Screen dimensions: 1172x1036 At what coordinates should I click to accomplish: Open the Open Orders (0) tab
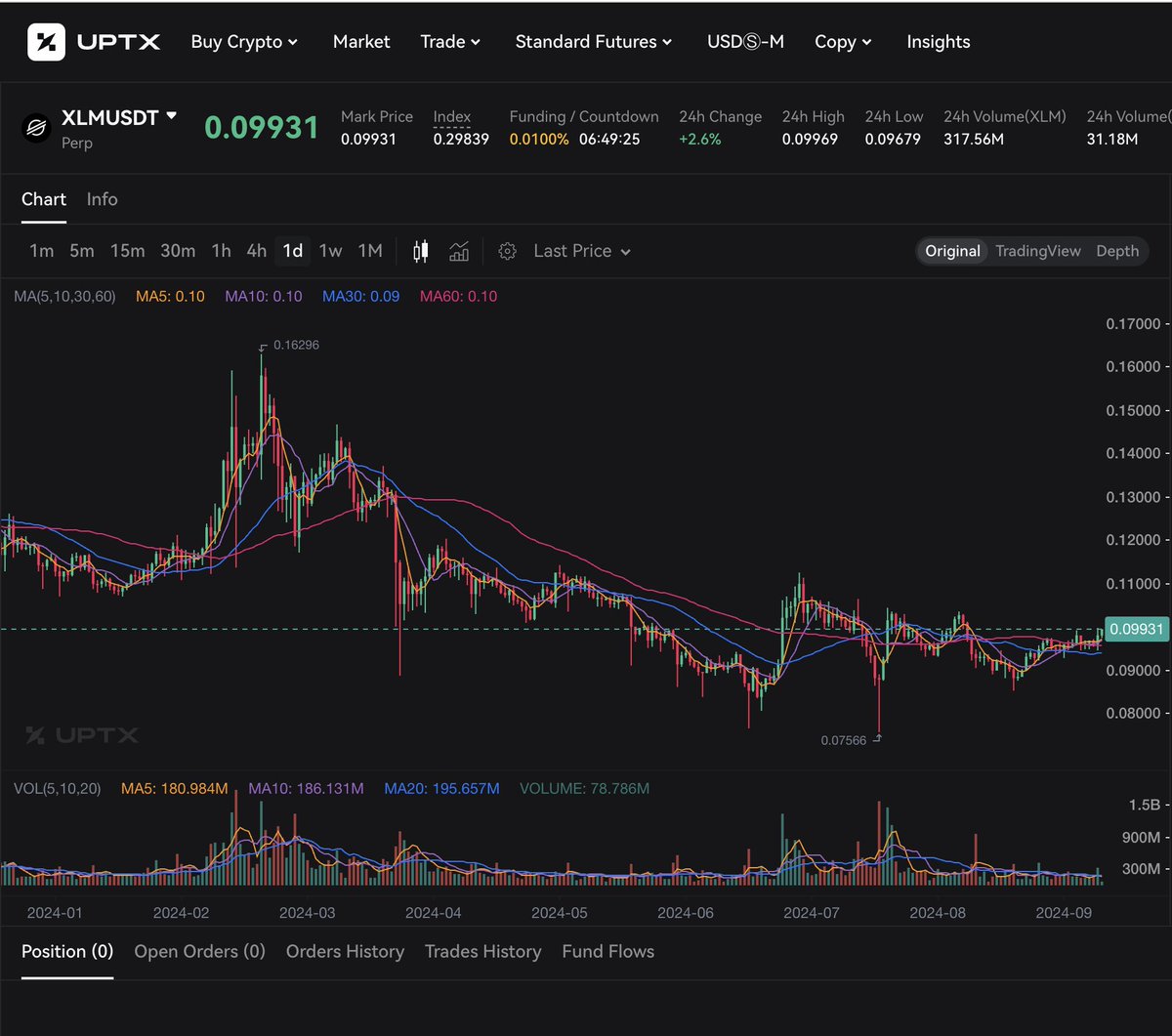pyautogui.click(x=199, y=951)
